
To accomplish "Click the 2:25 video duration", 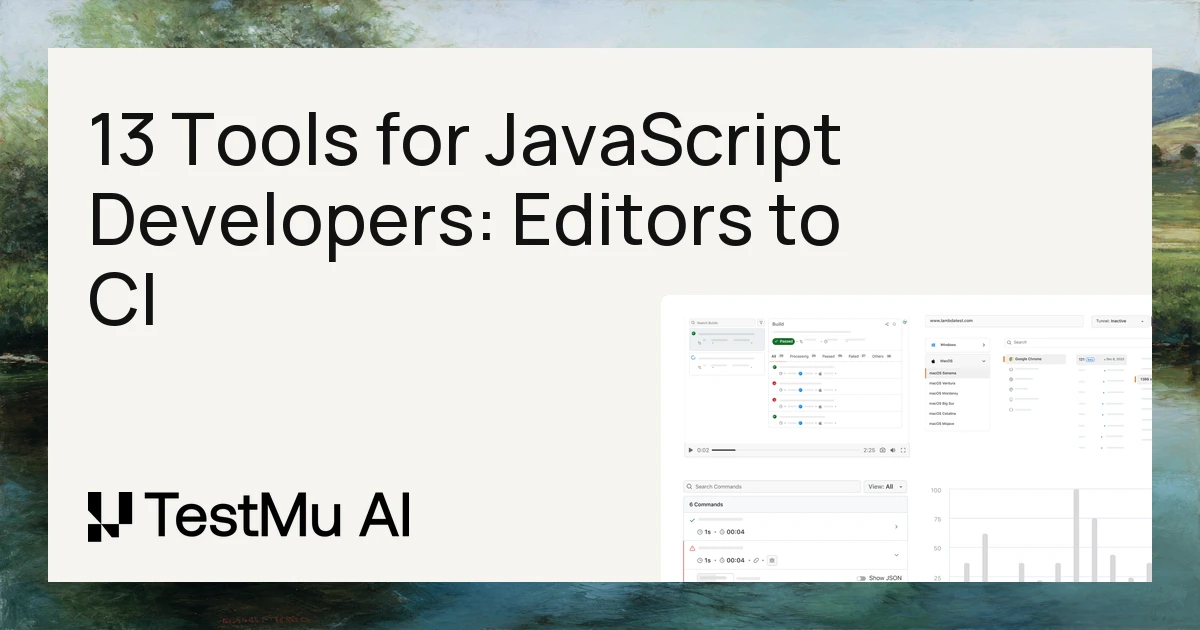I will click(869, 450).
